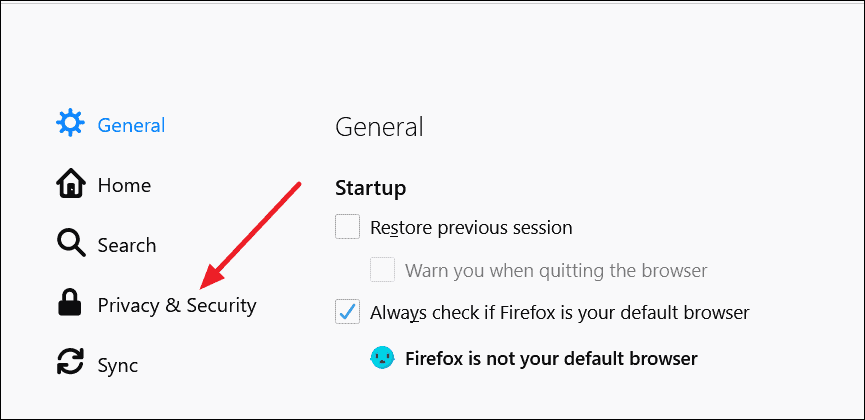Go to the Sync settings label
The height and width of the screenshot is (420, 865).
pyautogui.click(x=118, y=365)
